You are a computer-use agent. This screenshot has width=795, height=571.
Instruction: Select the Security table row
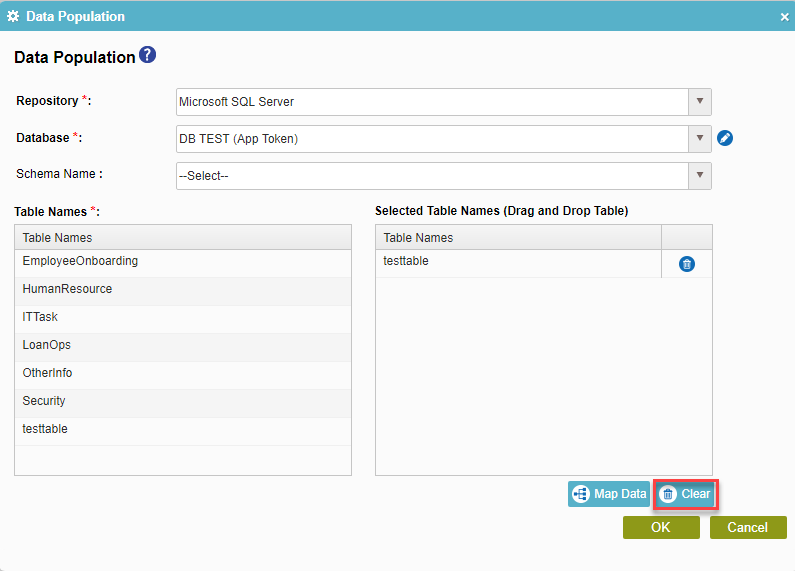[x=44, y=401]
